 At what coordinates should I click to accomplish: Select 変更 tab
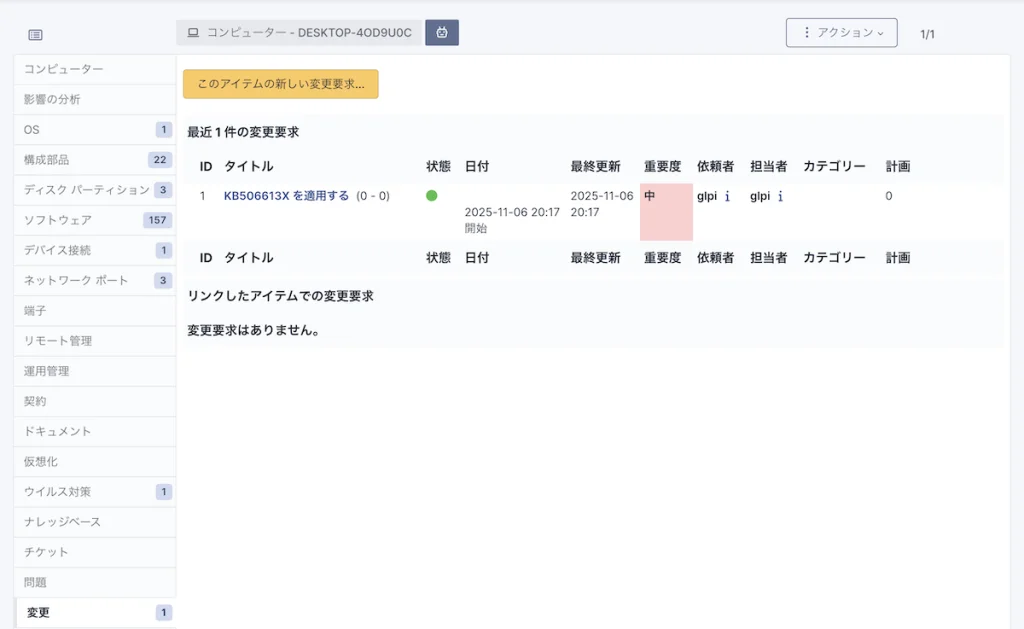click(95, 613)
